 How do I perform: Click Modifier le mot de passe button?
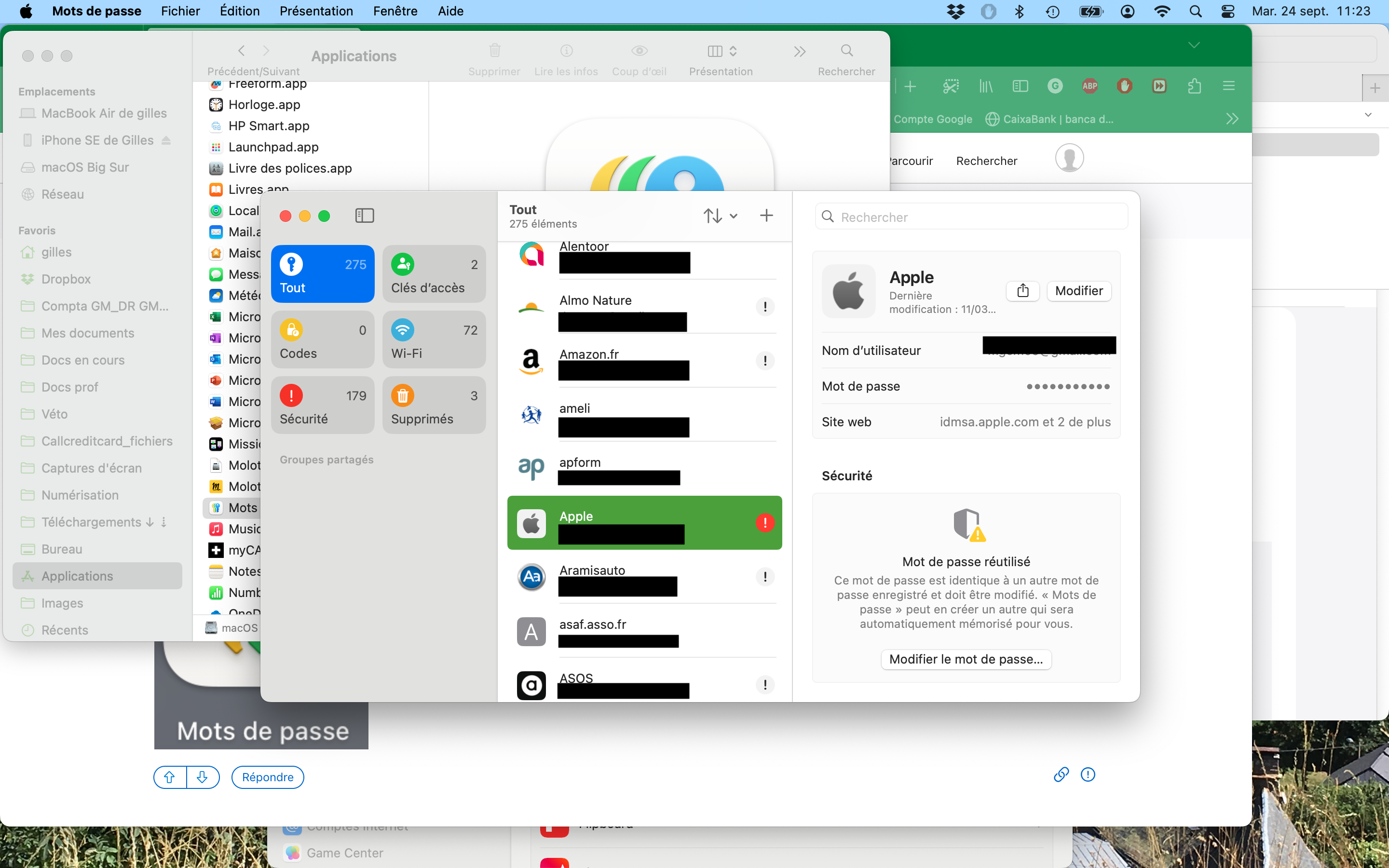coord(966,659)
